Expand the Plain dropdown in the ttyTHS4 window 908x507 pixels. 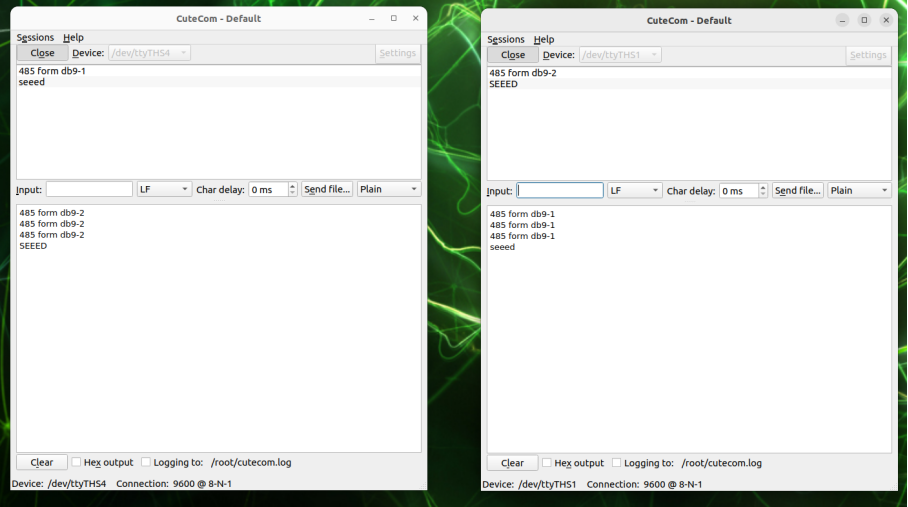pyautogui.click(x=388, y=189)
